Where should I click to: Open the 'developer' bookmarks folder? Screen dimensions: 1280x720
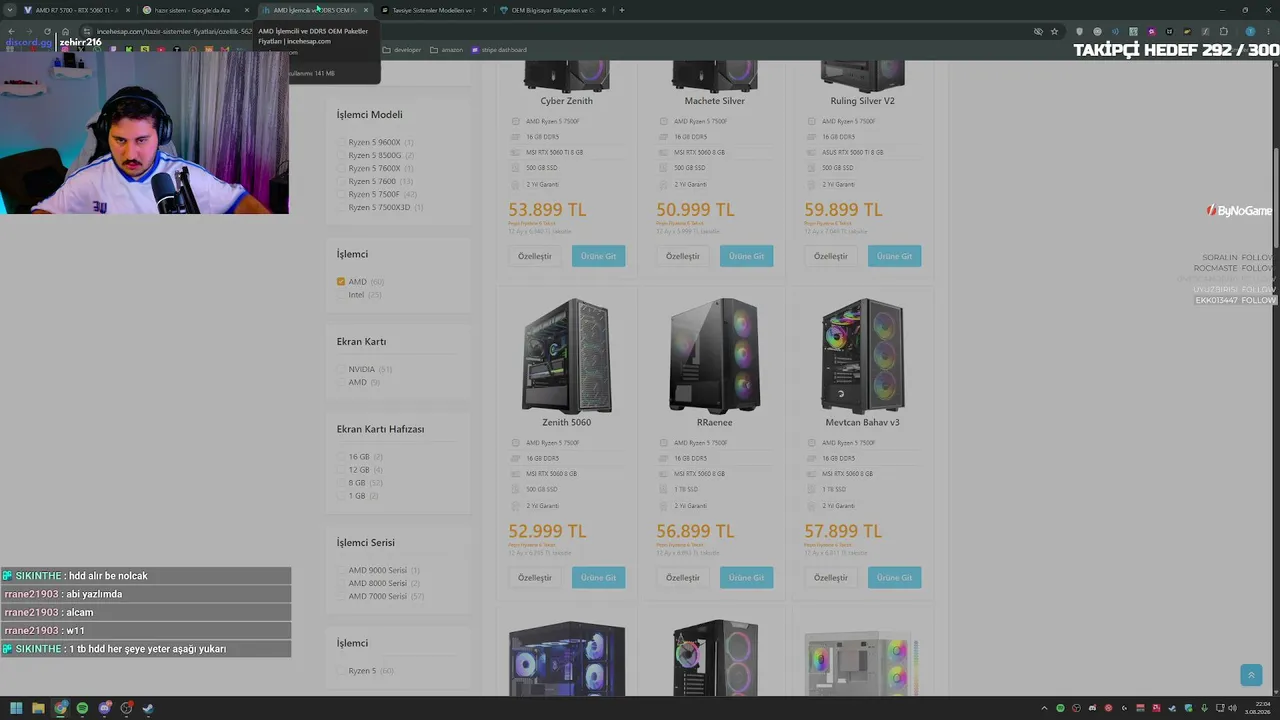pos(401,49)
